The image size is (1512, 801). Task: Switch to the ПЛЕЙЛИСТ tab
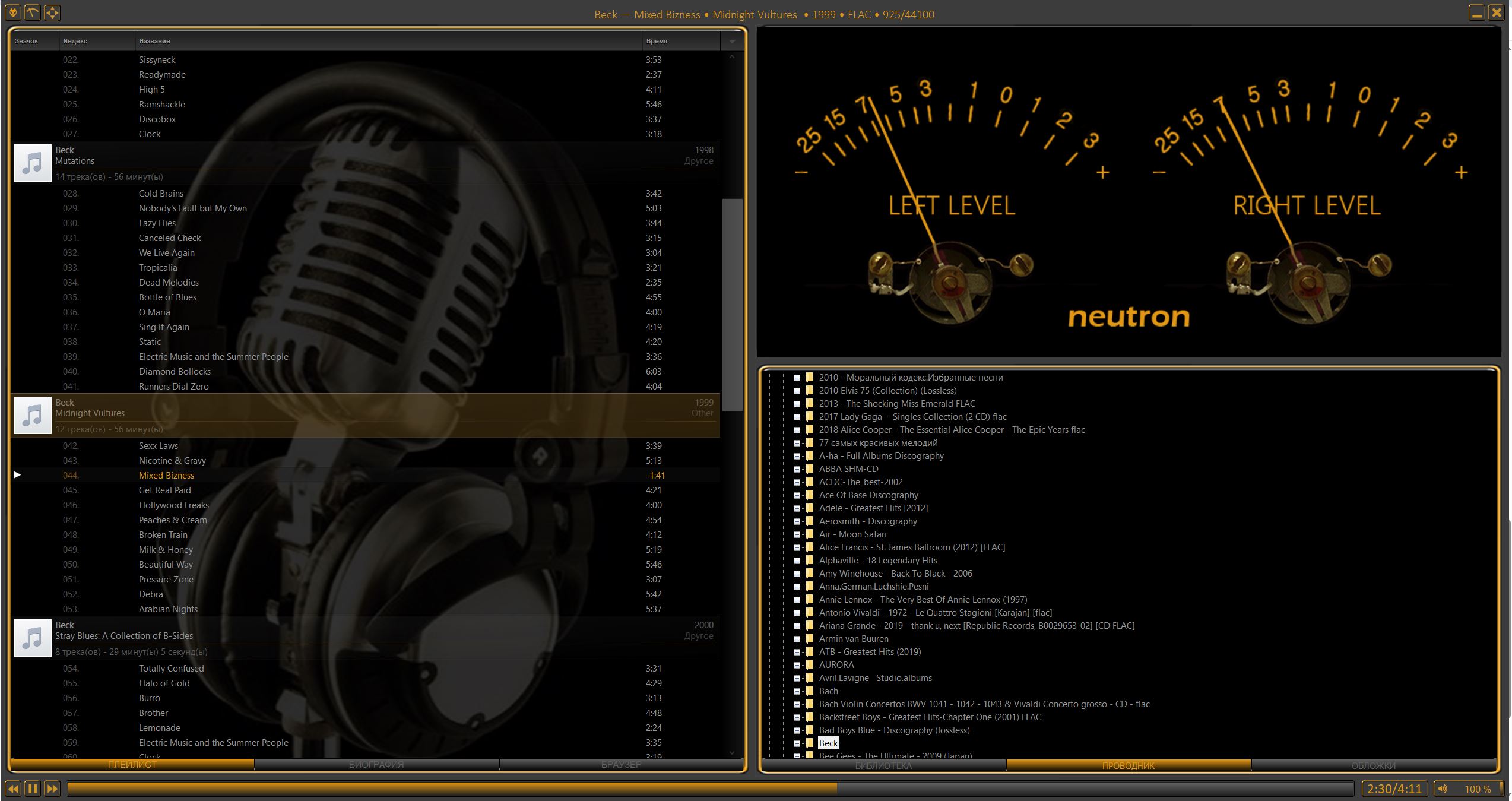132,765
